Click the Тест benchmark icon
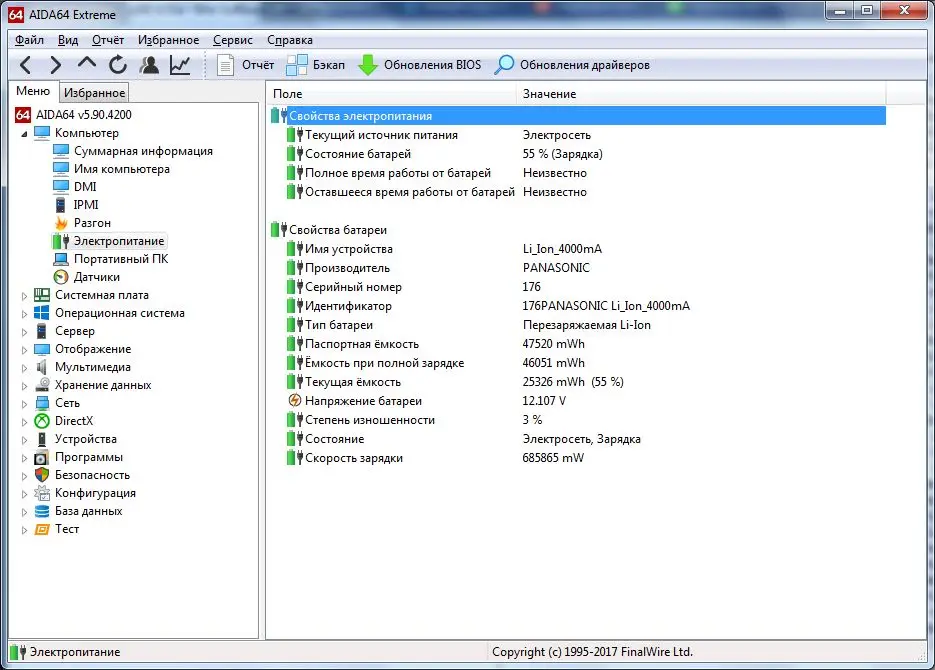Image resolution: width=935 pixels, height=670 pixels. click(x=42, y=529)
